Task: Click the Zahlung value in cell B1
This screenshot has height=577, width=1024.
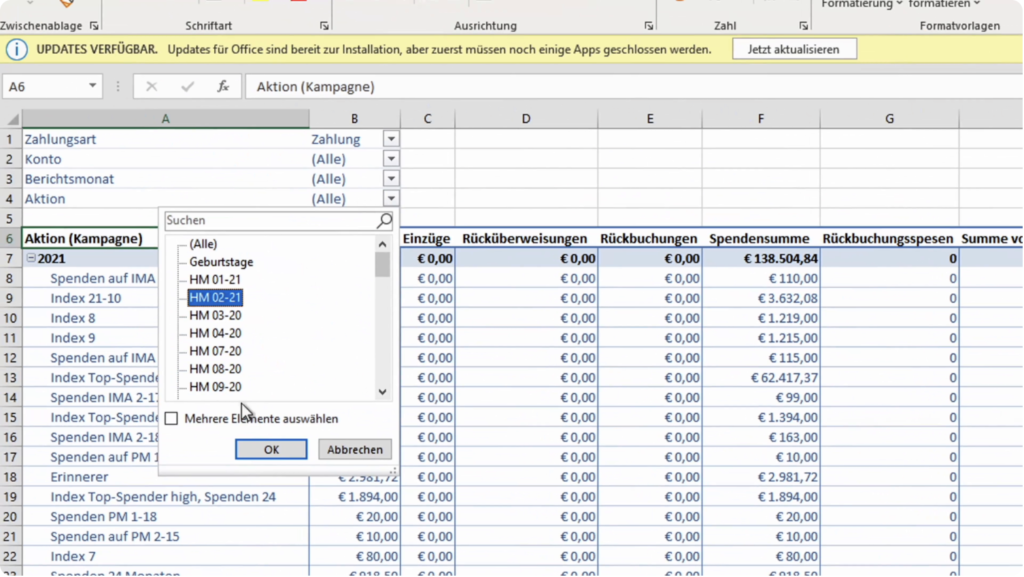Action: point(336,139)
